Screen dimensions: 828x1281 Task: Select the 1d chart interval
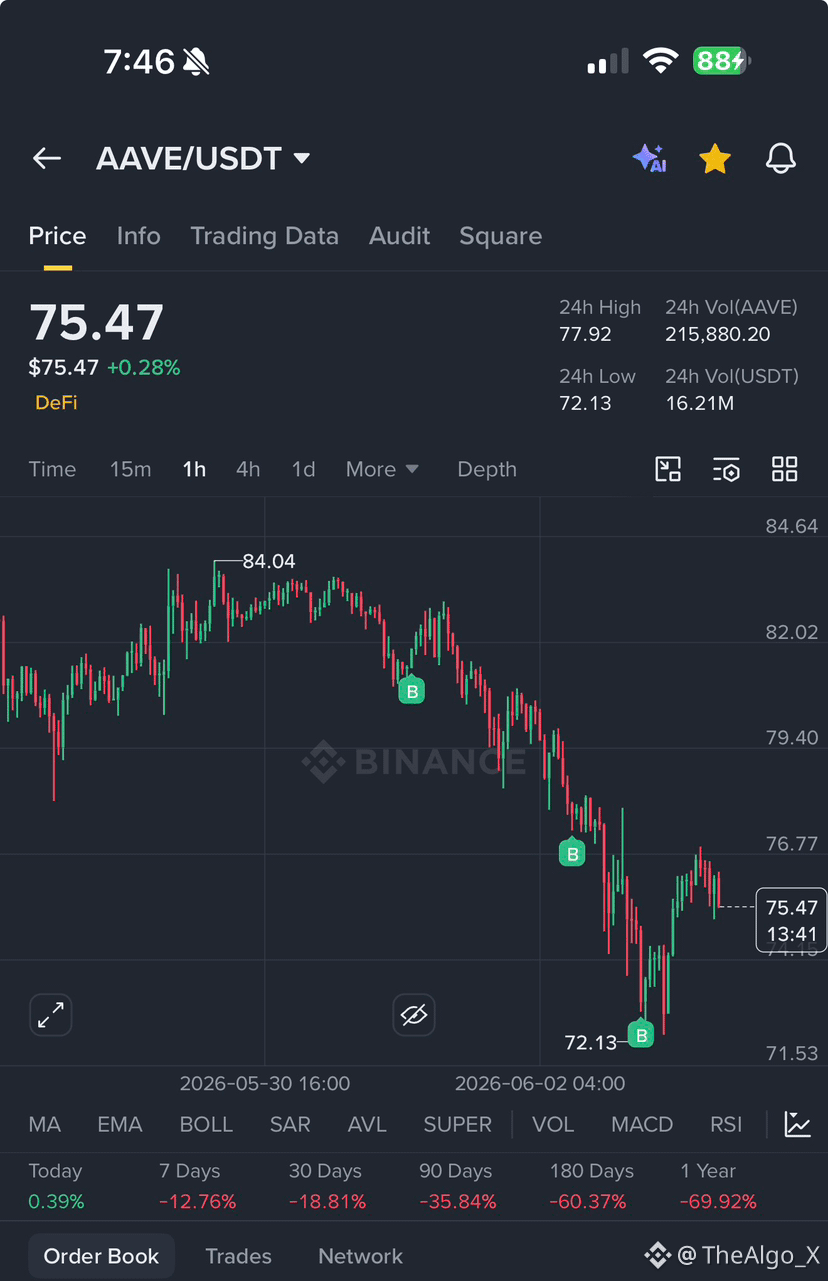(x=303, y=469)
